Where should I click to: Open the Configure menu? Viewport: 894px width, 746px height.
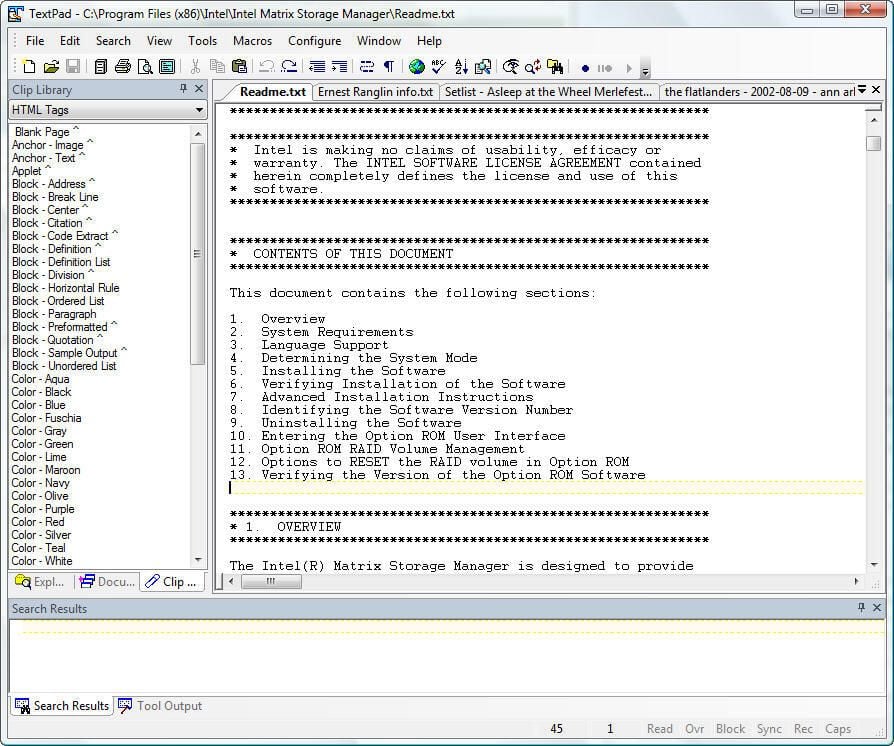click(314, 41)
